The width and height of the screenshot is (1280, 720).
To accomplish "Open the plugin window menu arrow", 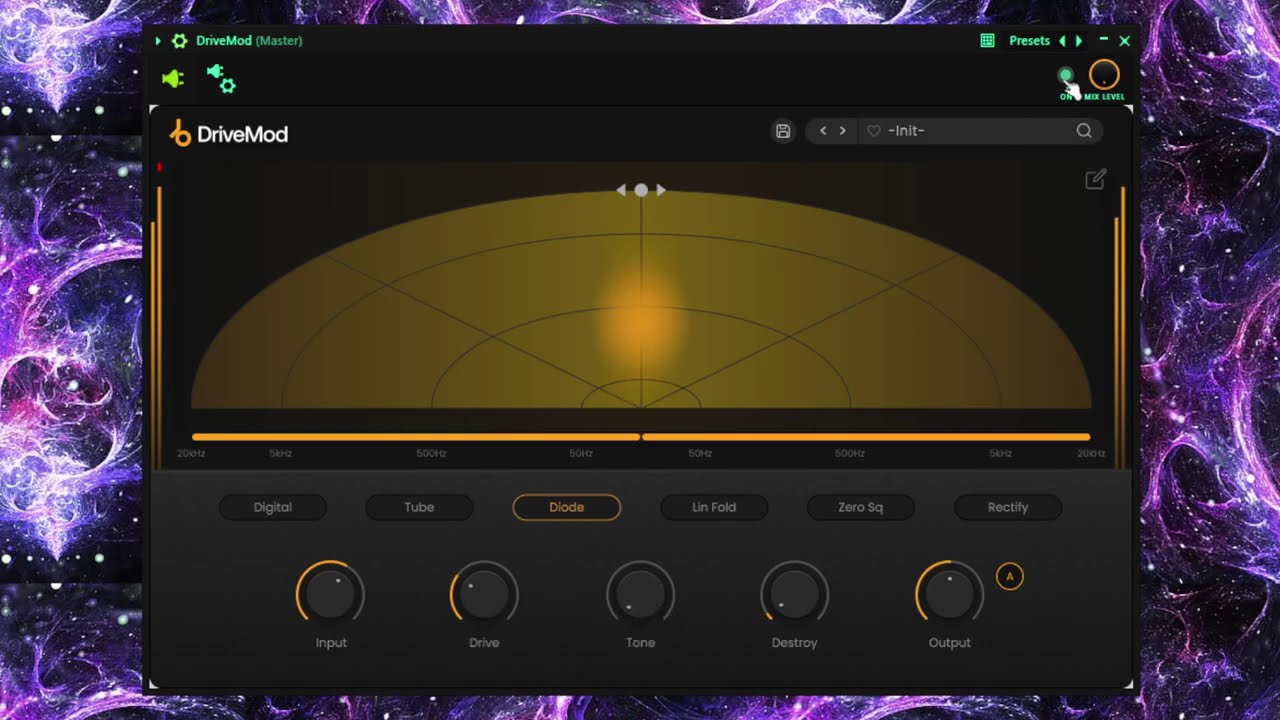I will pyautogui.click(x=158, y=41).
